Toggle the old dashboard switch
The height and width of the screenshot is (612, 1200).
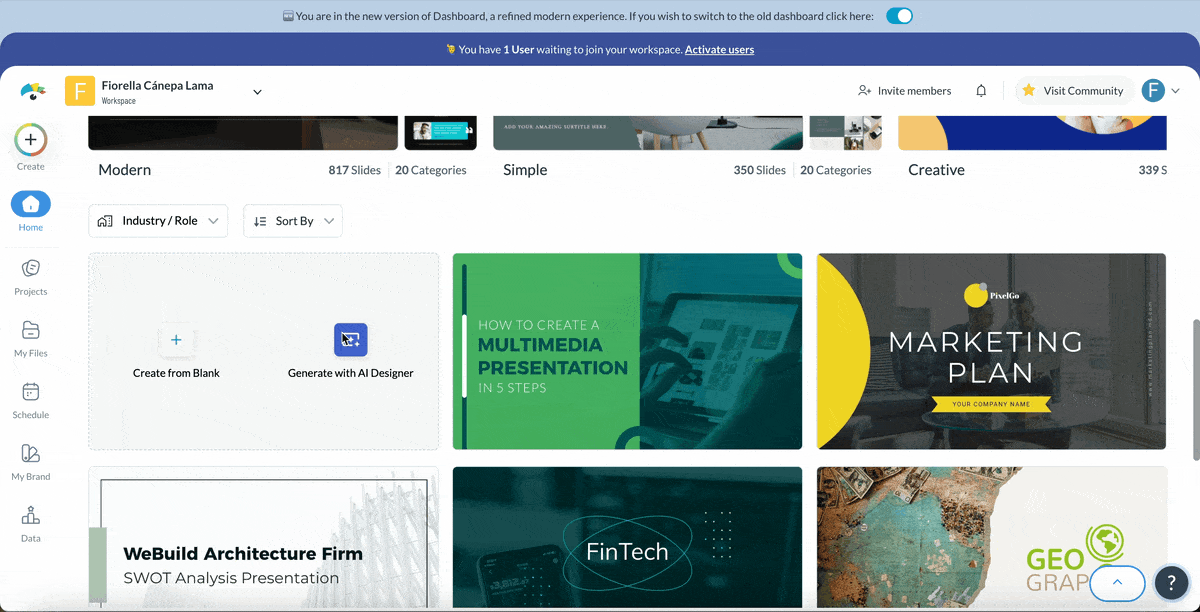pyautogui.click(x=899, y=16)
